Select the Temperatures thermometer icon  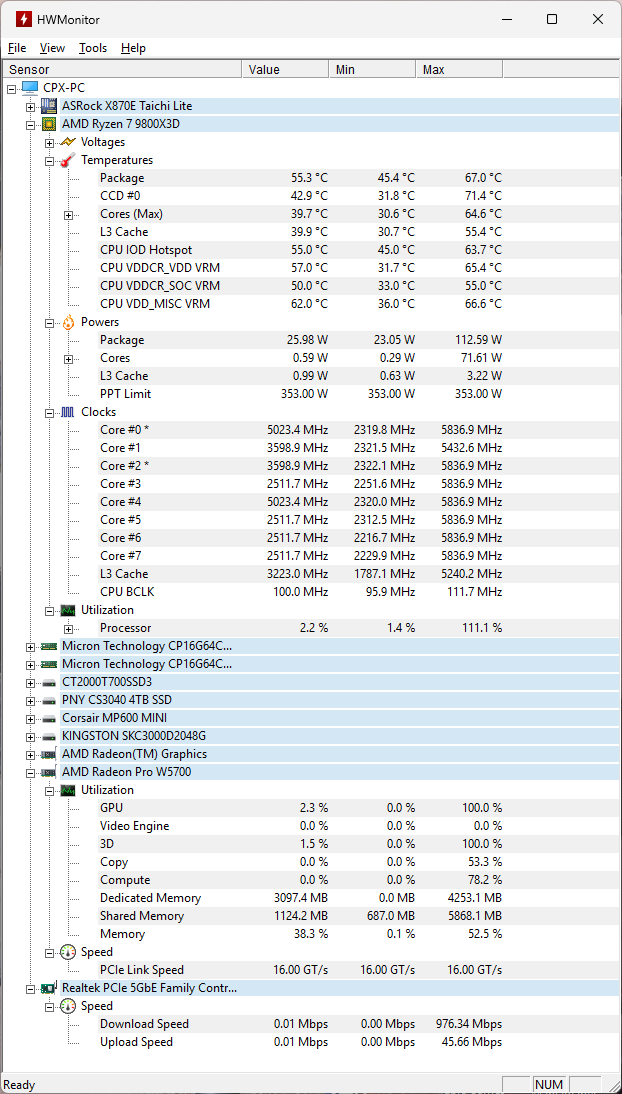(67, 160)
